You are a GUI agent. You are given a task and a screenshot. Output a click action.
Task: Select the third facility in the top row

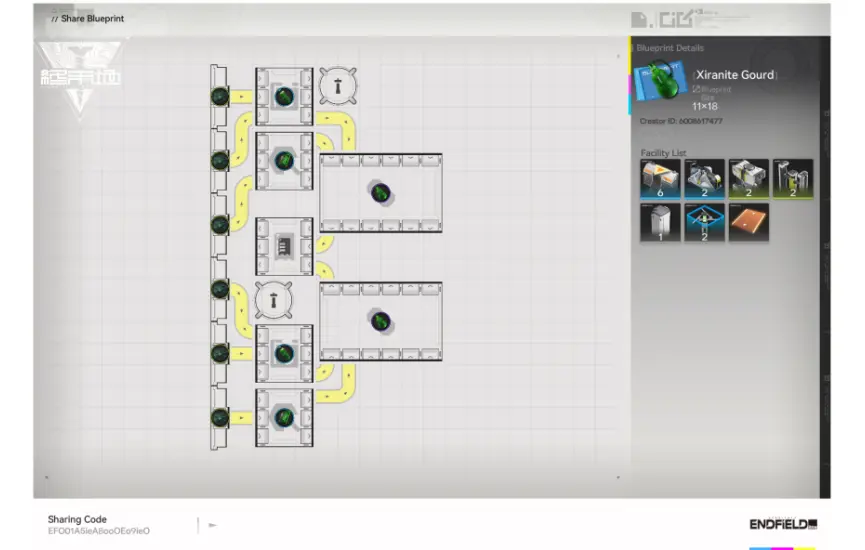point(748,178)
